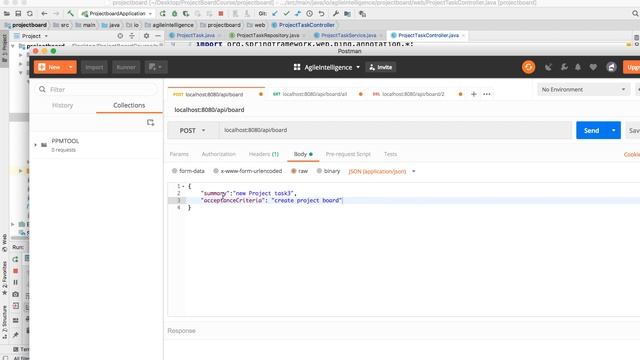This screenshot has height=360, width=640.
Task: Click the satellite capture requests icon
Action: coord(548,67)
